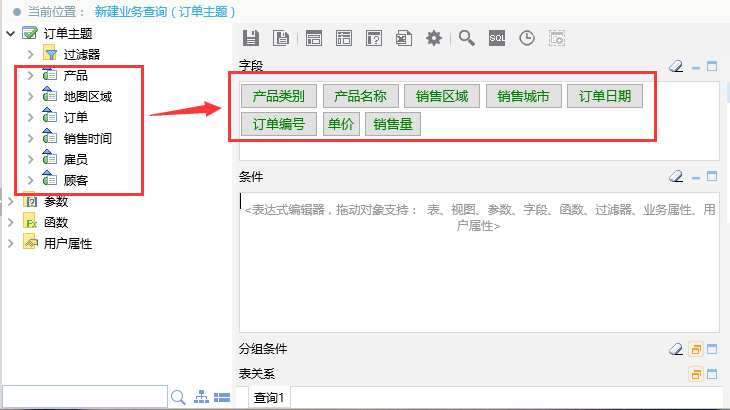
Task: Click the parameter layout icon with question mark
Action: 374,38
